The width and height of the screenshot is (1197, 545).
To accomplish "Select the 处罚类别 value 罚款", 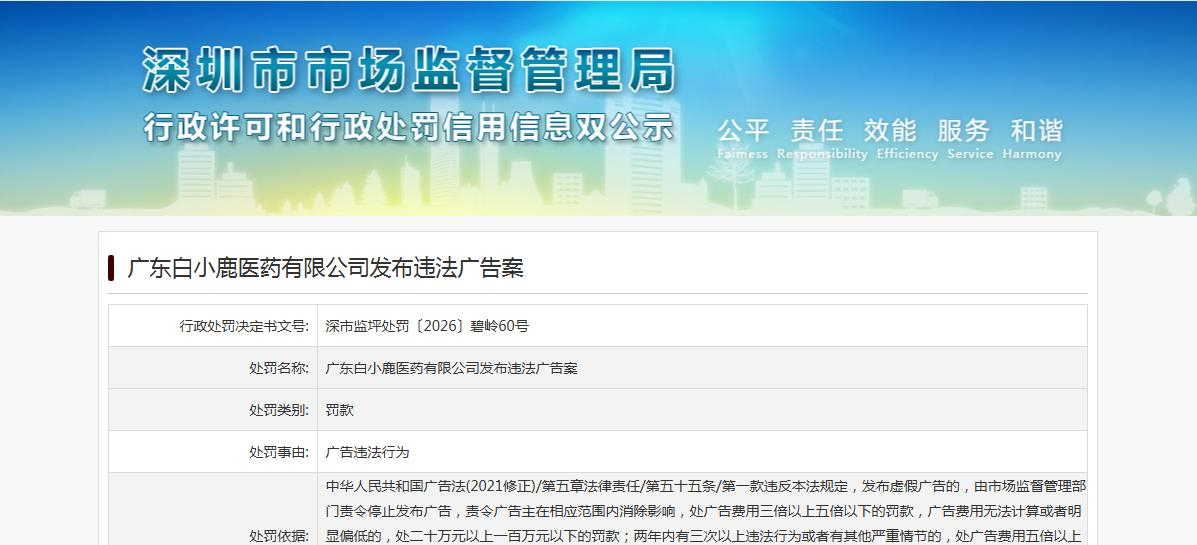I will (340, 410).
